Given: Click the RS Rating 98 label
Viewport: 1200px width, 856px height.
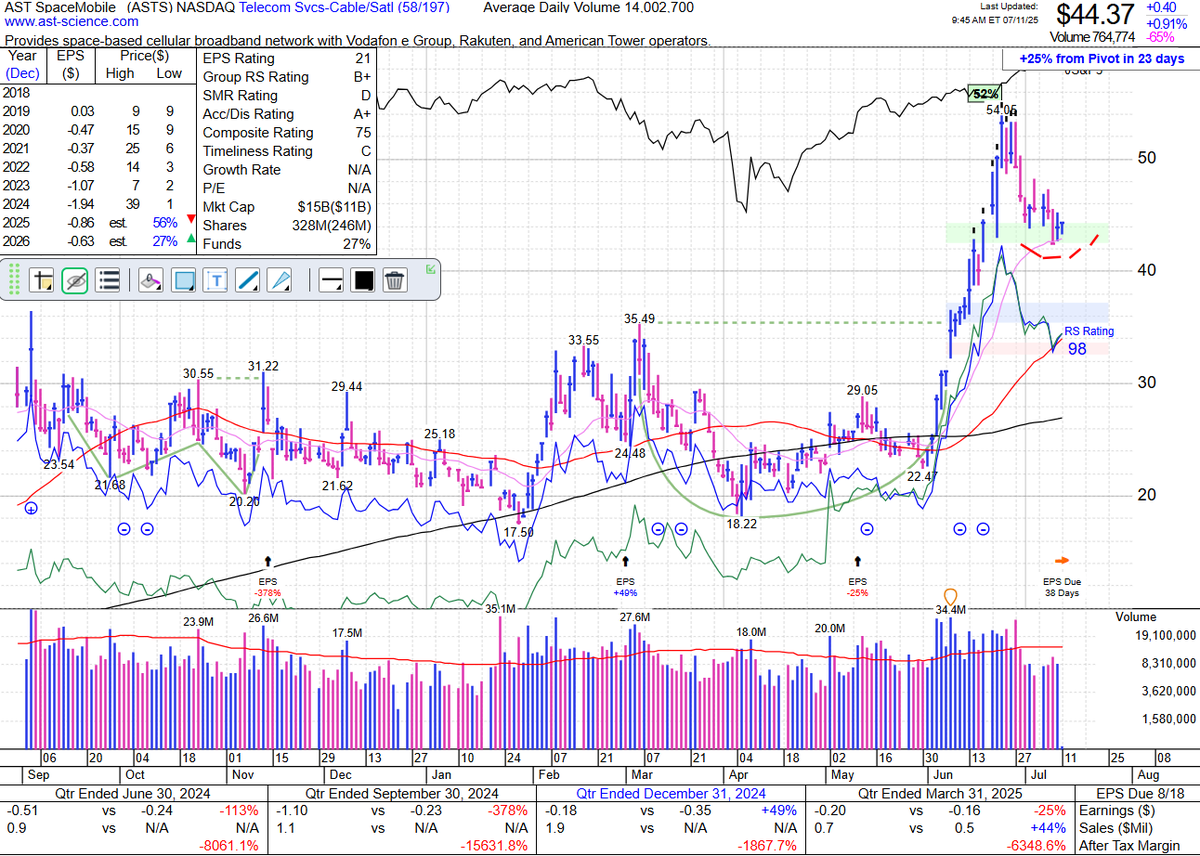Looking at the screenshot, I should click(1088, 340).
